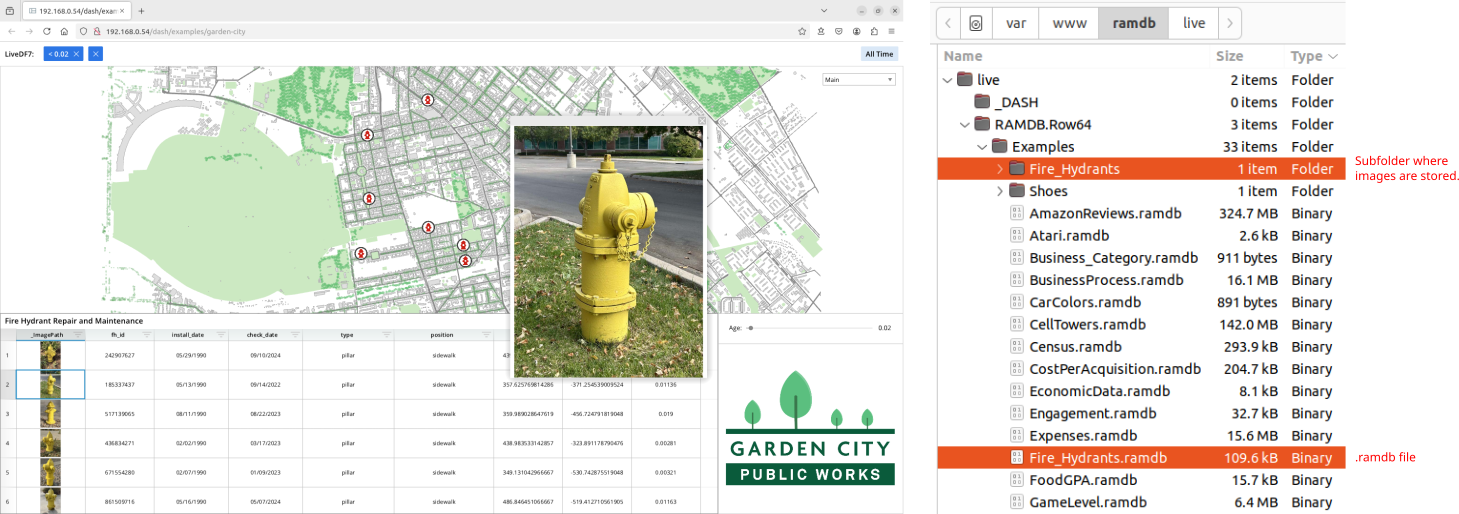The height and width of the screenshot is (514, 1459).
Task: Click the filter icon on fh_id column
Action: tap(147, 335)
